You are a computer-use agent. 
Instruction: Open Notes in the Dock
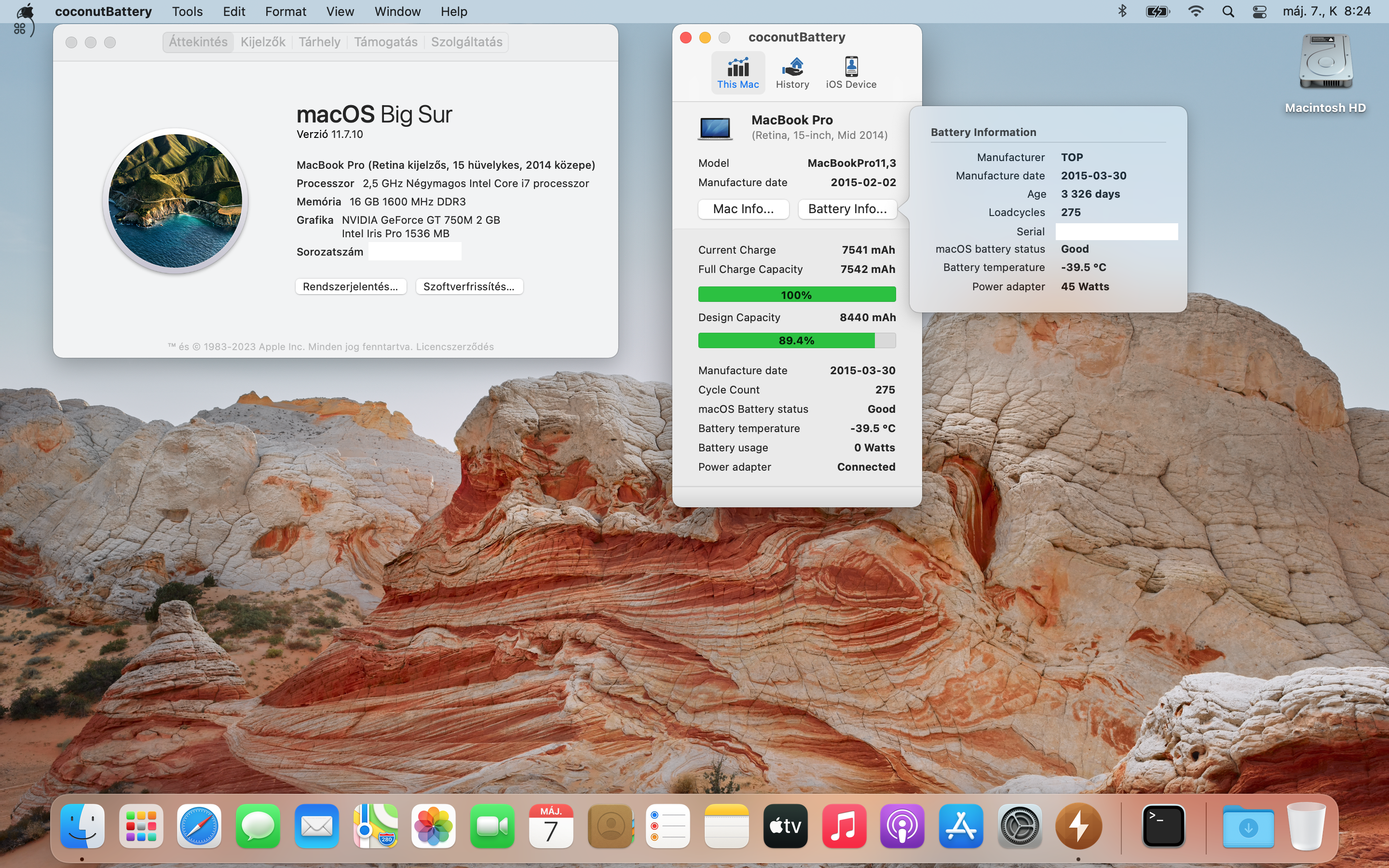tap(727, 826)
